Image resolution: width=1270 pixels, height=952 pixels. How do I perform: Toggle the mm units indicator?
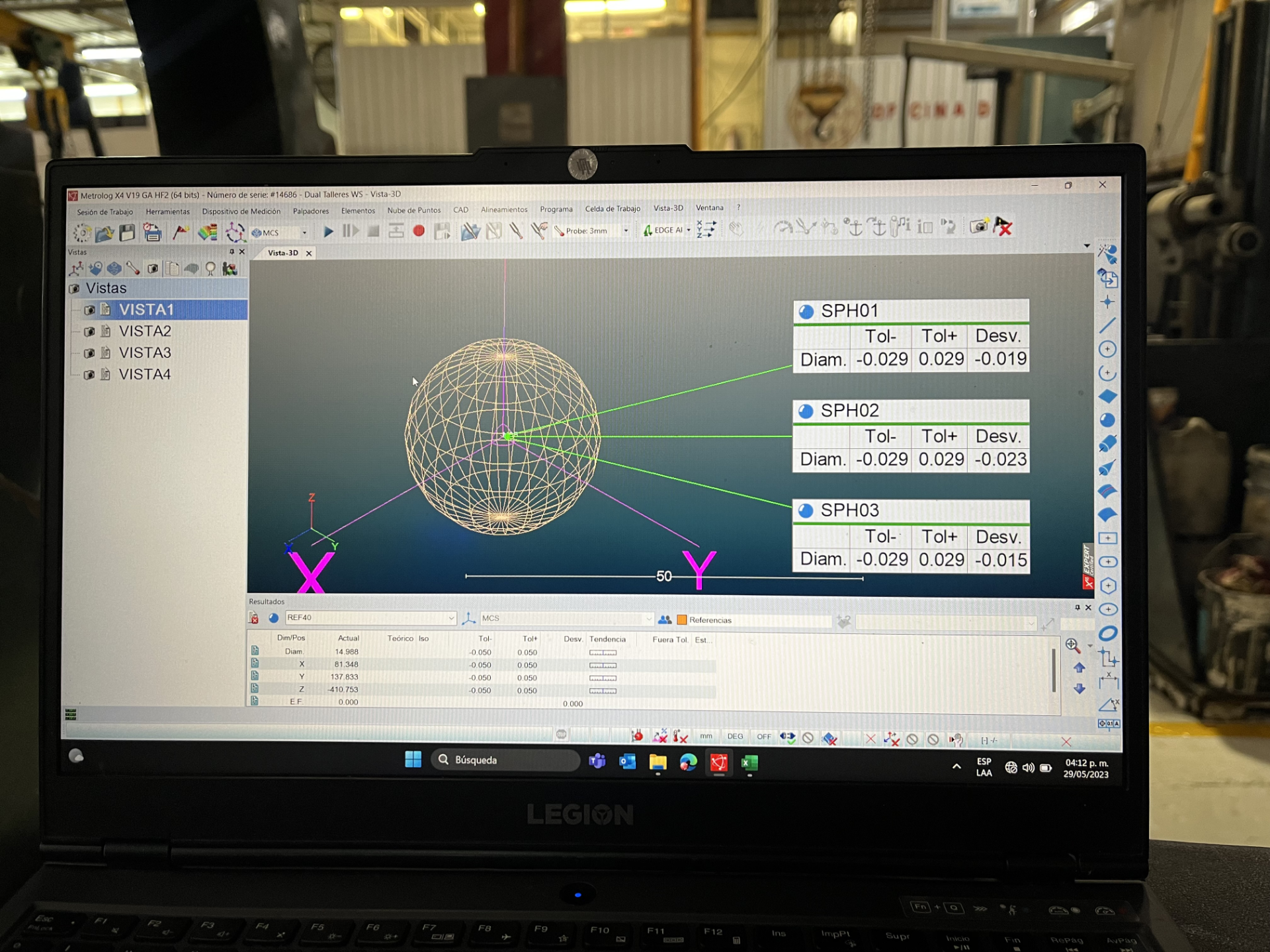pyautogui.click(x=706, y=736)
